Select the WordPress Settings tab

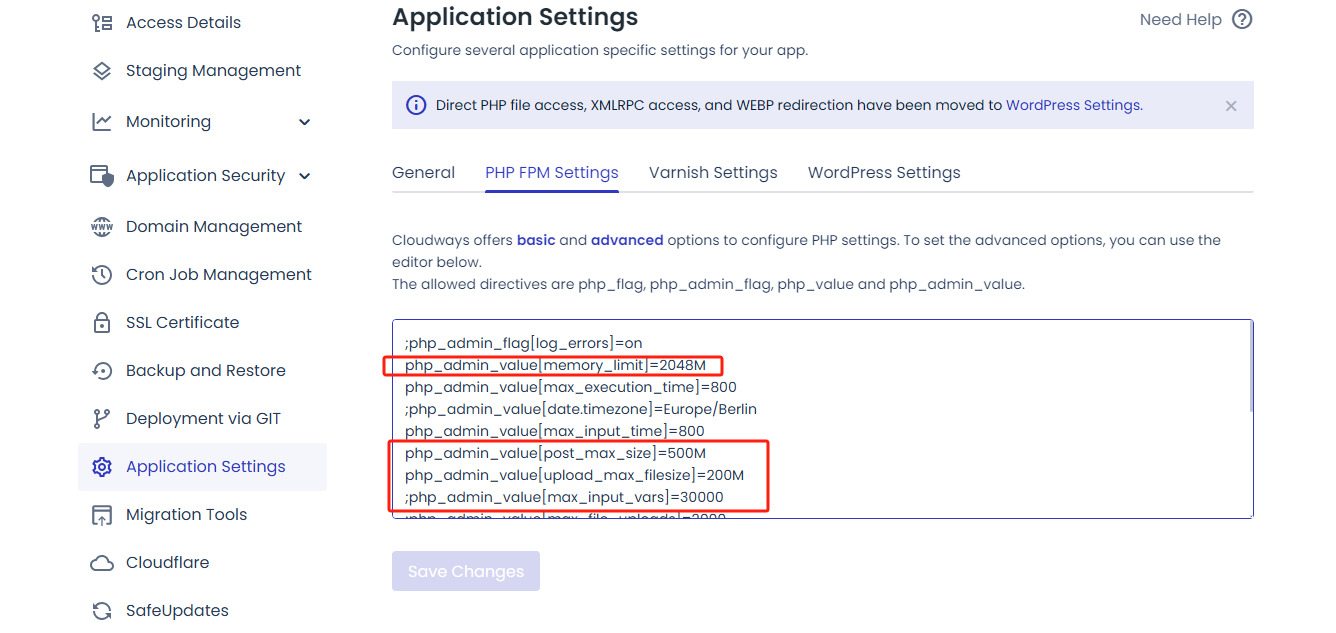pyautogui.click(x=884, y=173)
